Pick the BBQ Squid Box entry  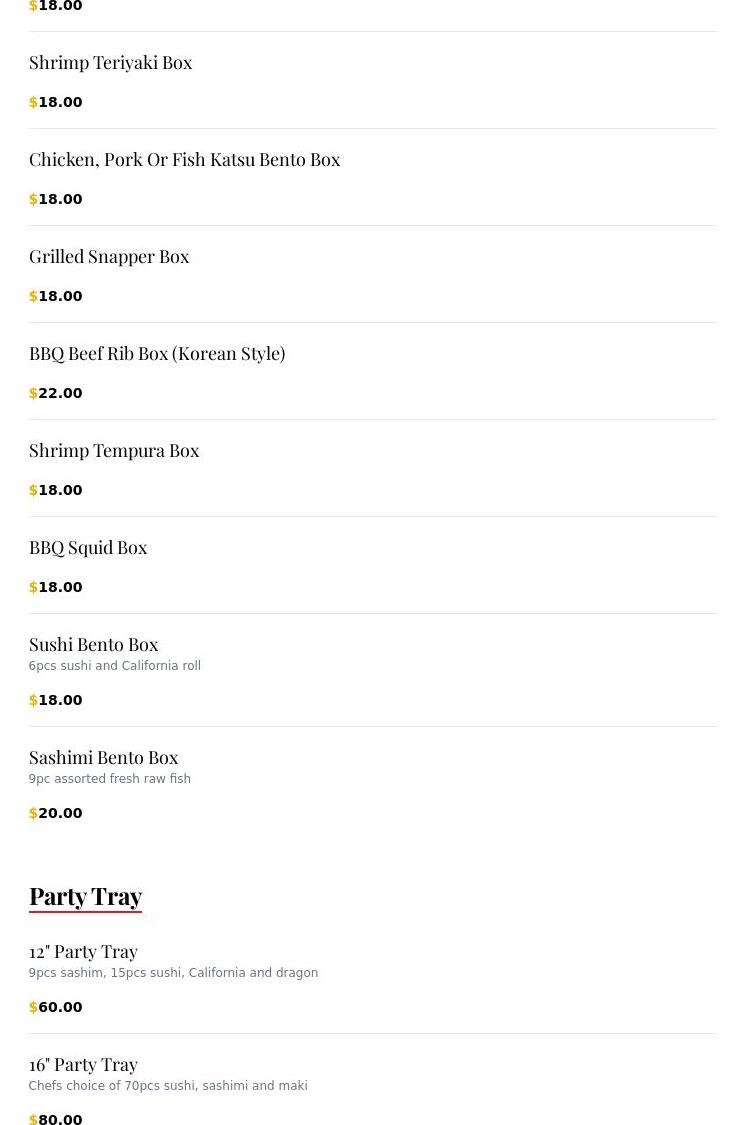[x=88, y=547]
